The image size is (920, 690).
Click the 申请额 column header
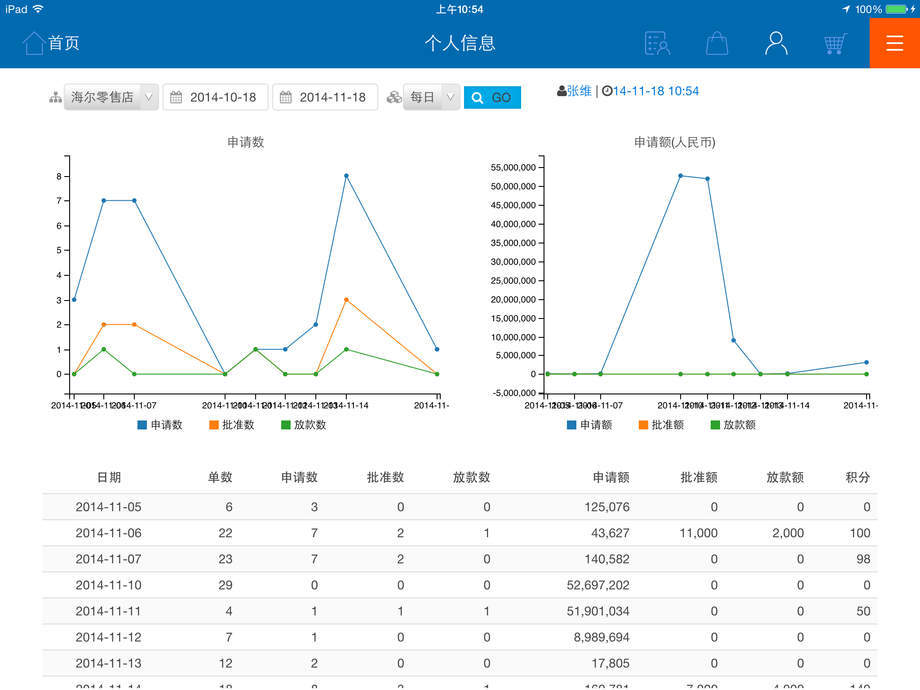(610, 478)
